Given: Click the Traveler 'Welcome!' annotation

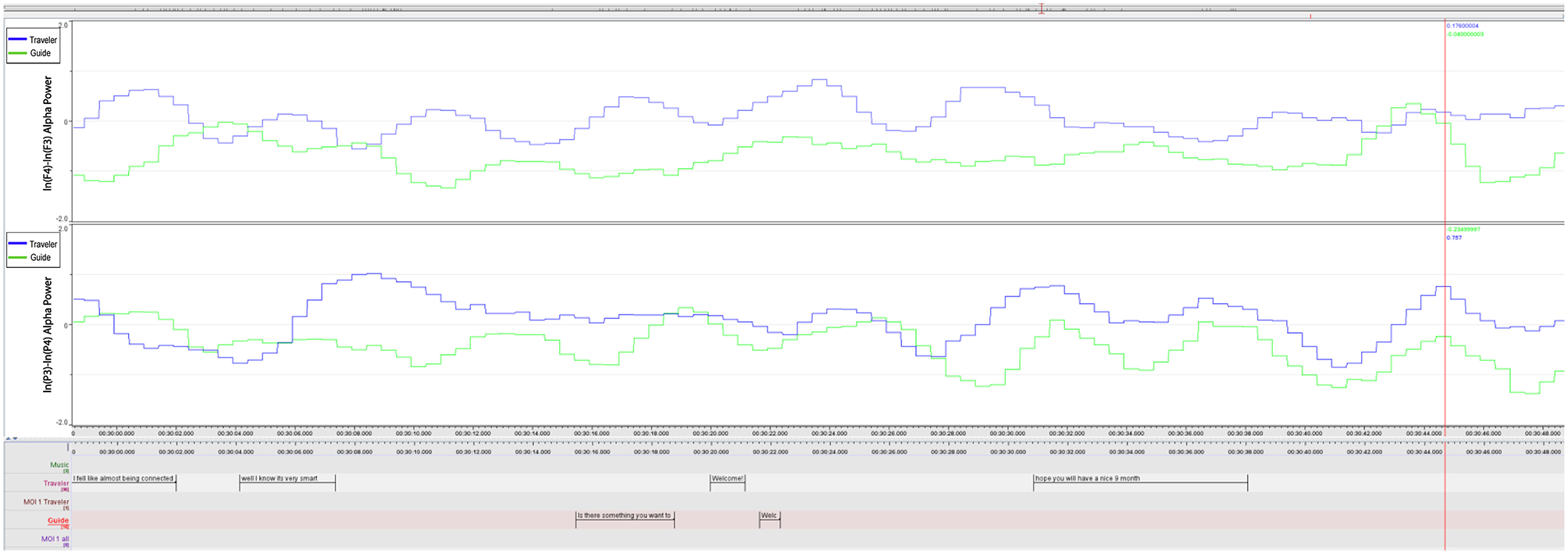Looking at the screenshot, I should pyautogui.click(x=727, y=479).
